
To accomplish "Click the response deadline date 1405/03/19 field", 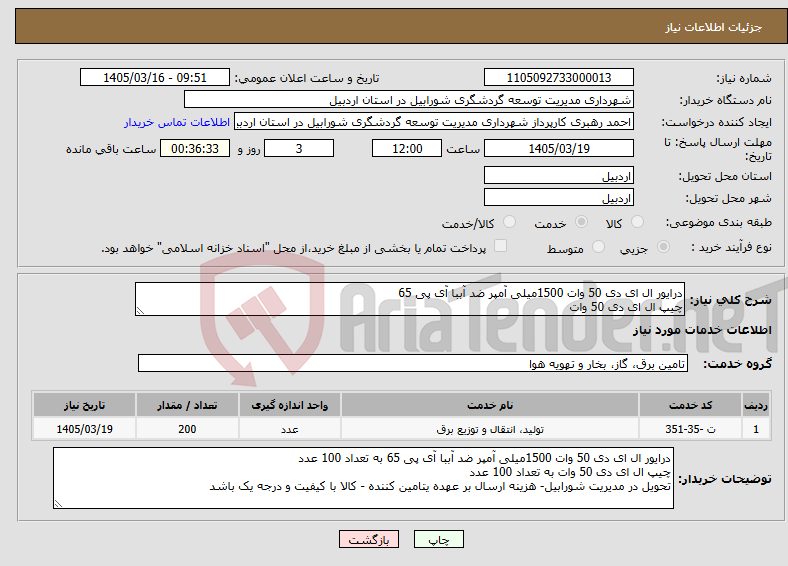I will click(x=559, y=148).
